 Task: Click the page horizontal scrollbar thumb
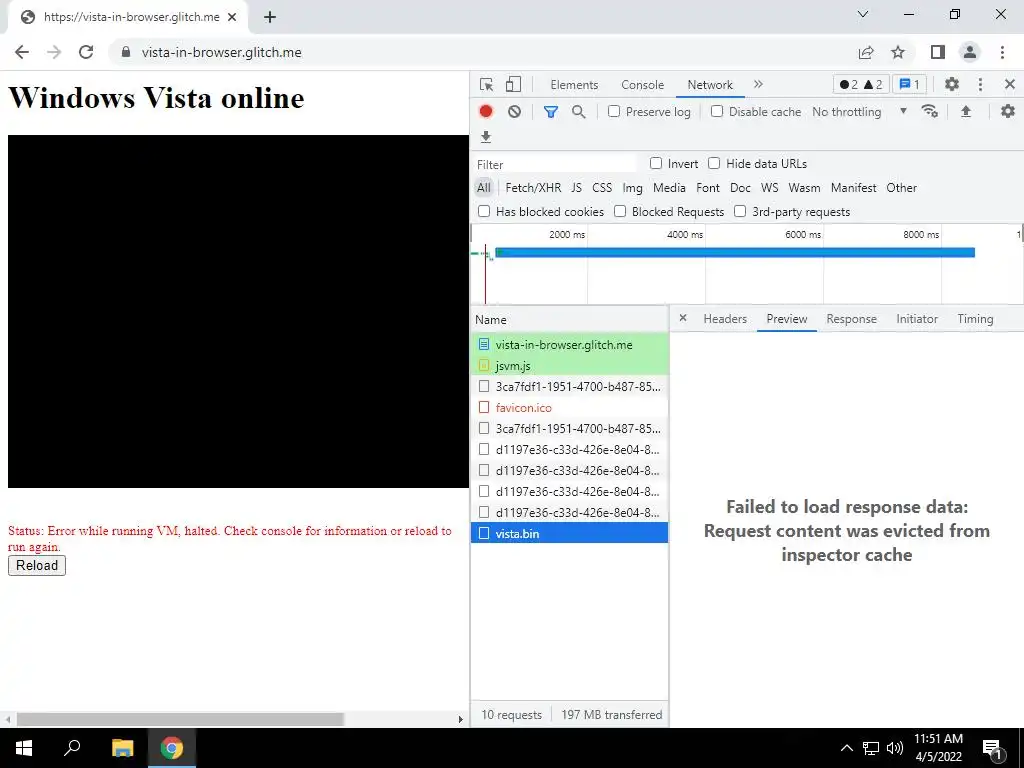180,719
